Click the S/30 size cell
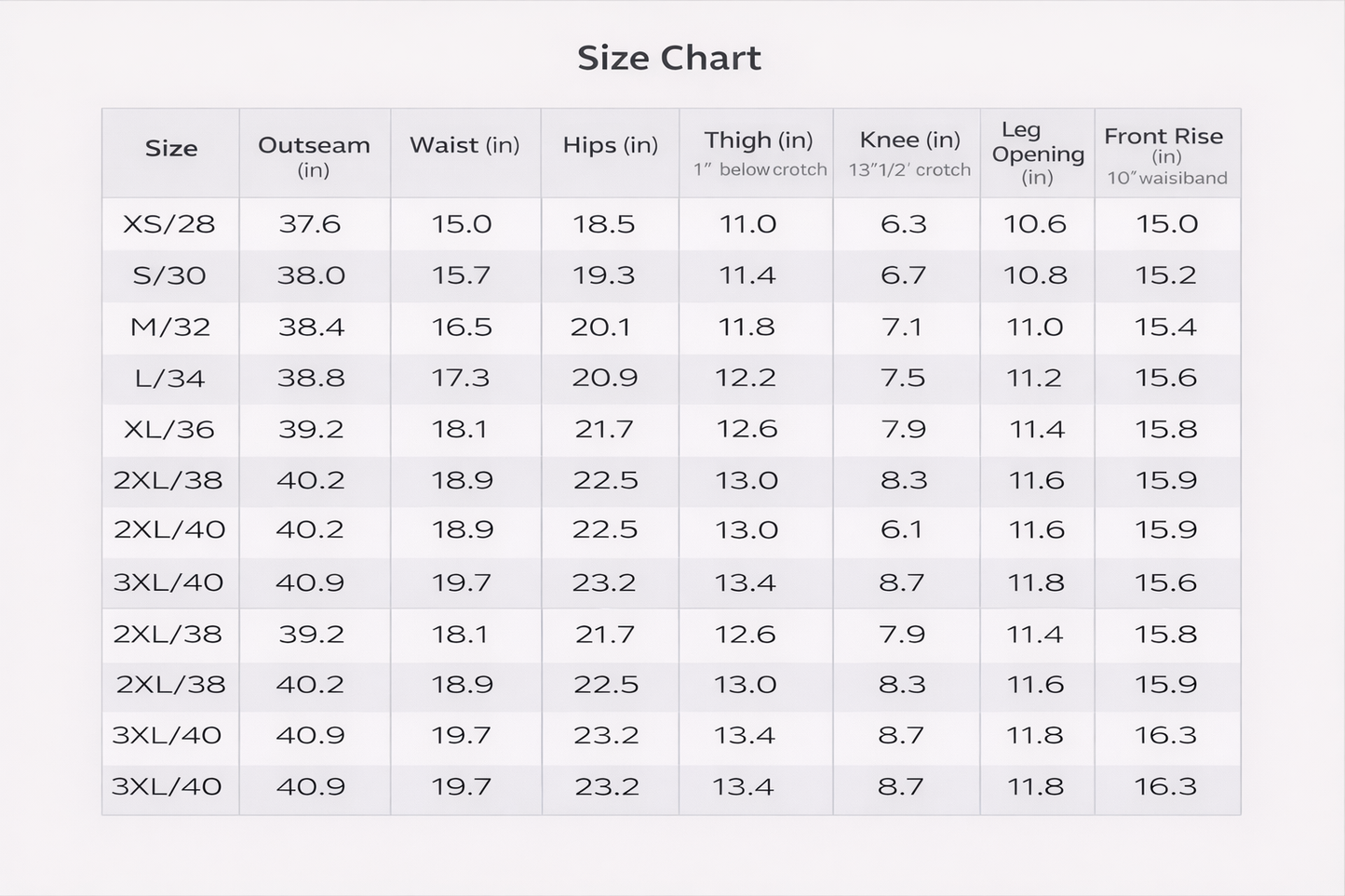This screenshot has height=896, width=1345. pos(168,275)
